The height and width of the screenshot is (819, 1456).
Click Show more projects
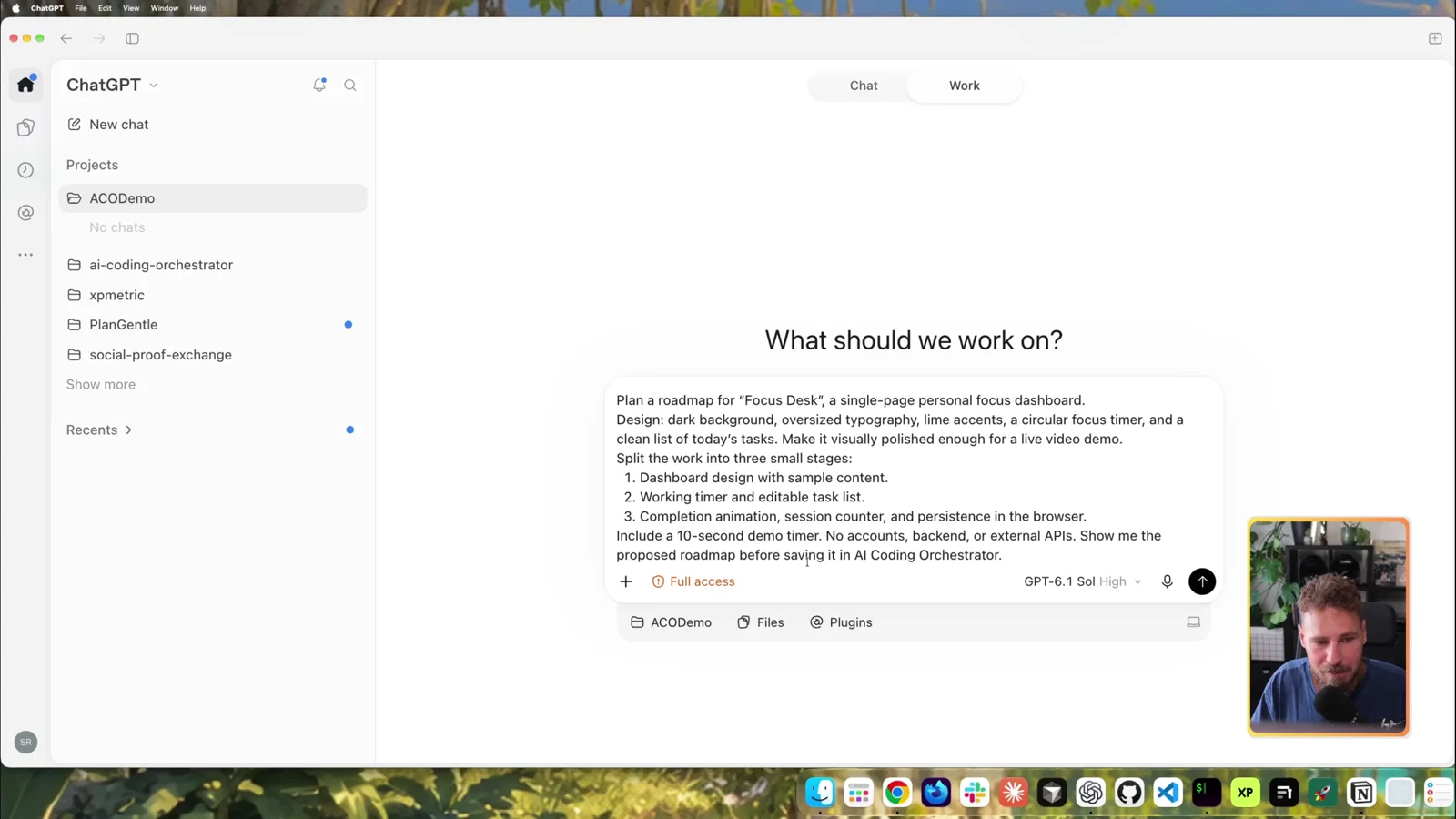[x=101, y=384]
